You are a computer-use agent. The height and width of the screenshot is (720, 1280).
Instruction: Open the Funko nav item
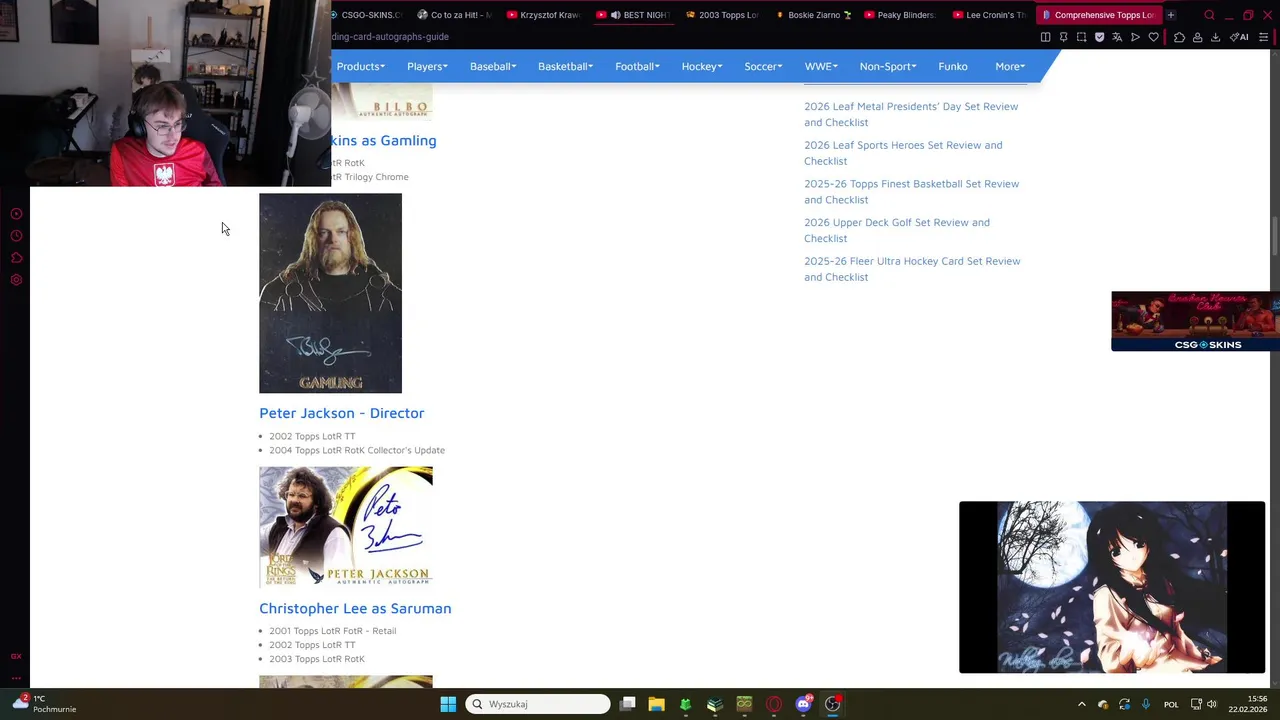[953, 66]
